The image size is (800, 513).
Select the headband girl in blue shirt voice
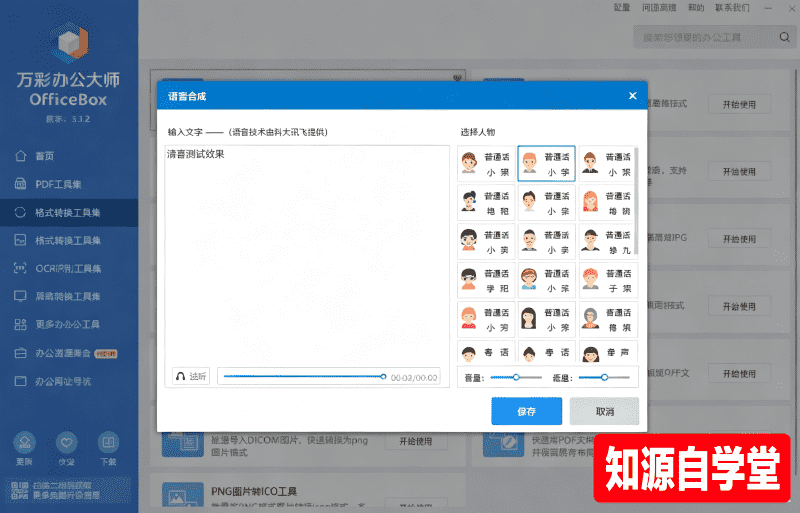click(x=546, y=281)
